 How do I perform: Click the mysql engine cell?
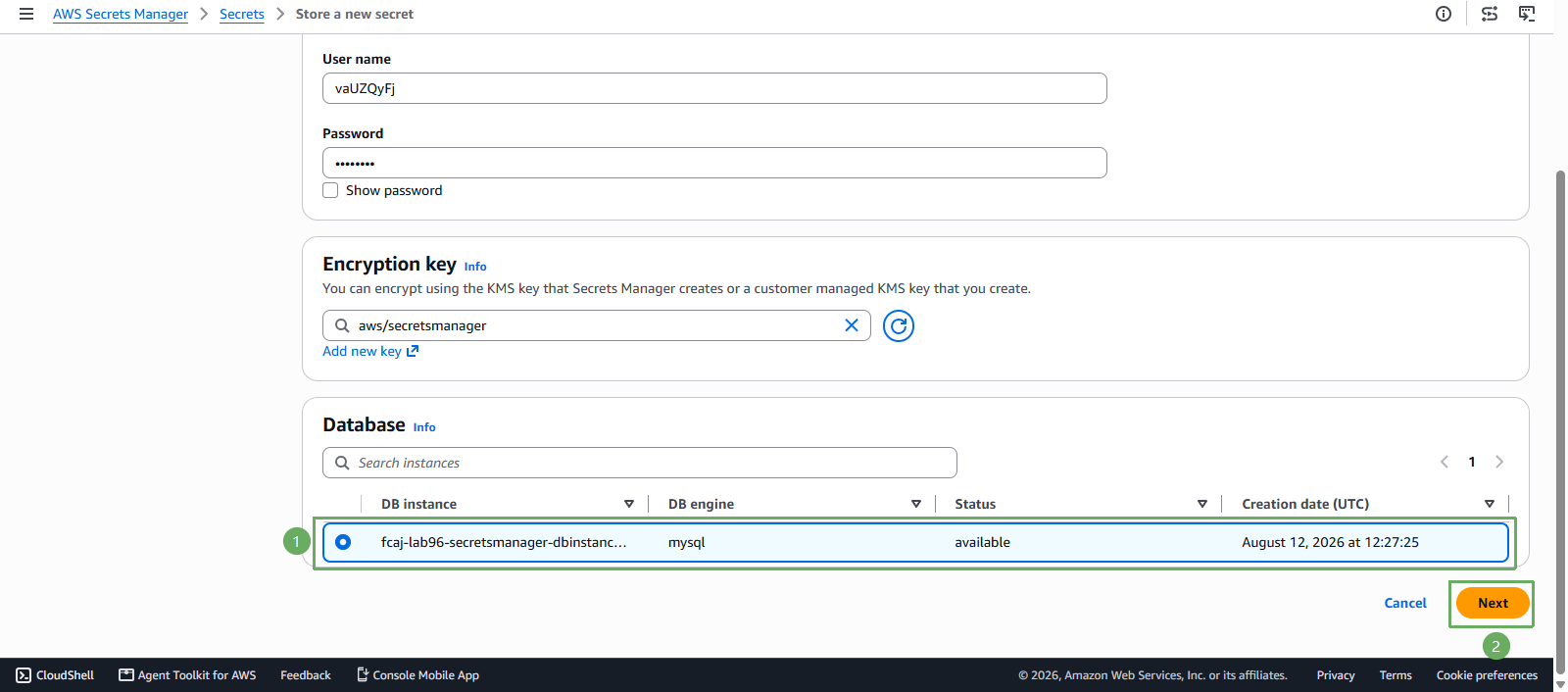point(686,542)
